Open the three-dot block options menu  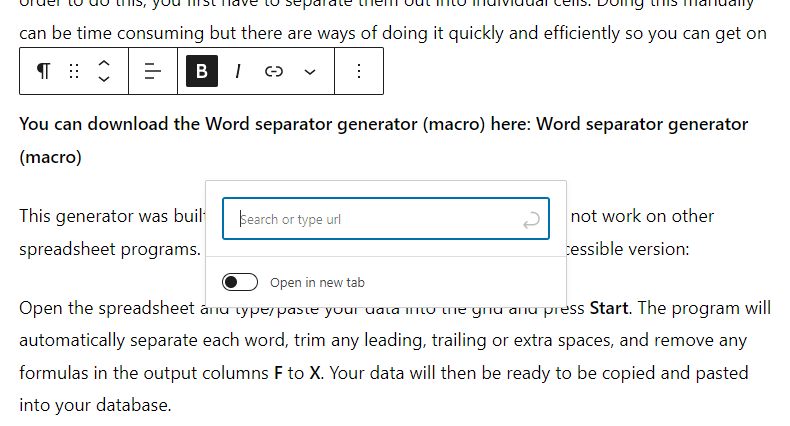(x=359, y=71)
